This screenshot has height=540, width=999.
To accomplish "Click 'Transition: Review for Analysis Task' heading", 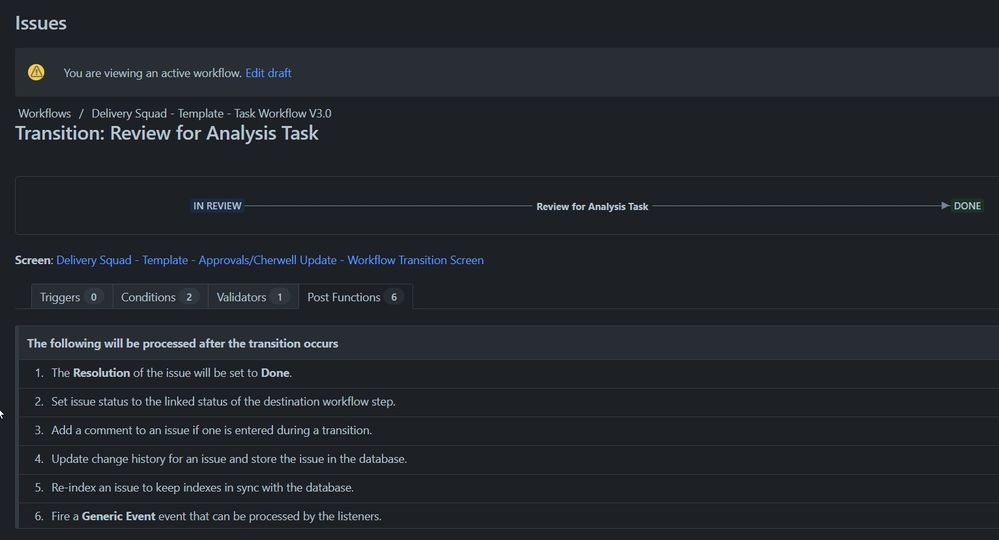I will point(167,133).
